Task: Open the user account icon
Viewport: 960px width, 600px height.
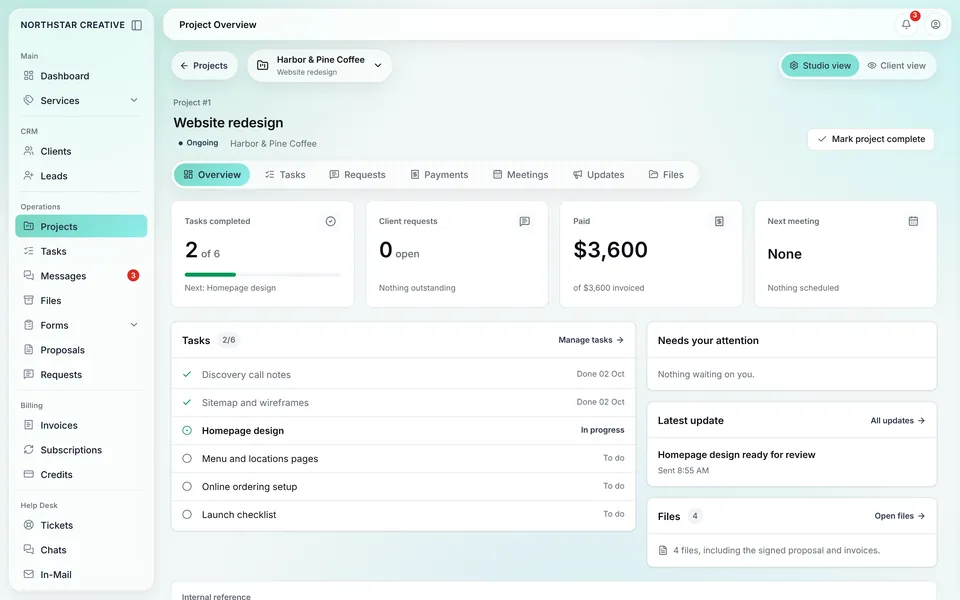Action: coord(935,24)
